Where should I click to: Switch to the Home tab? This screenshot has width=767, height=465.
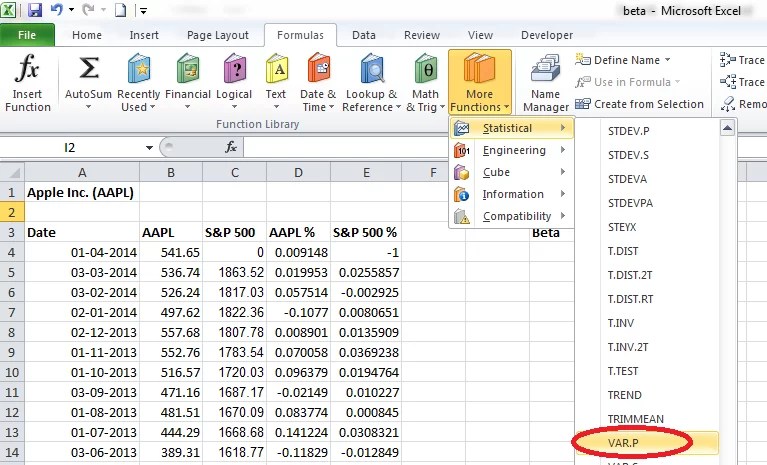click(87, 35)
